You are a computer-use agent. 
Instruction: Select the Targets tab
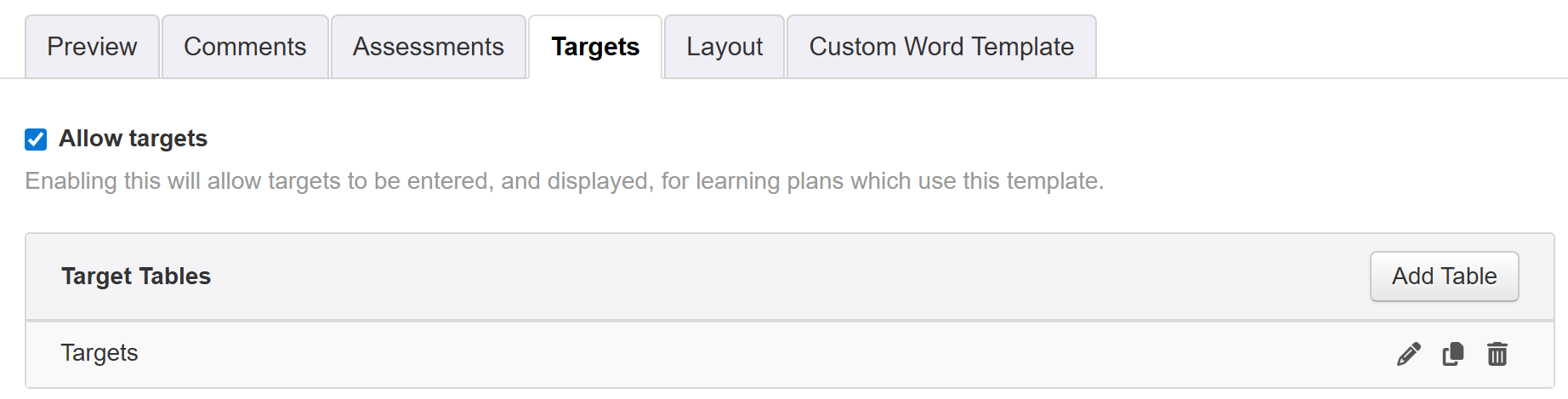click(x=595, y=47)
